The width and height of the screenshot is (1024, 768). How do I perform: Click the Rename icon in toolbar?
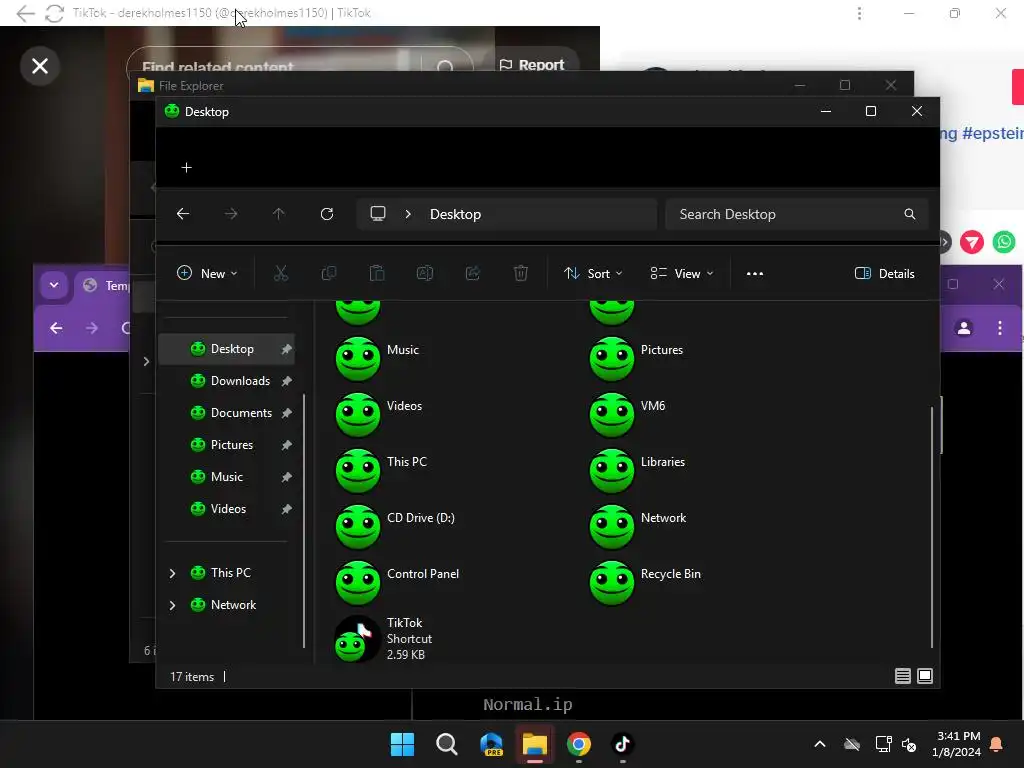click(x=424, y=273)
